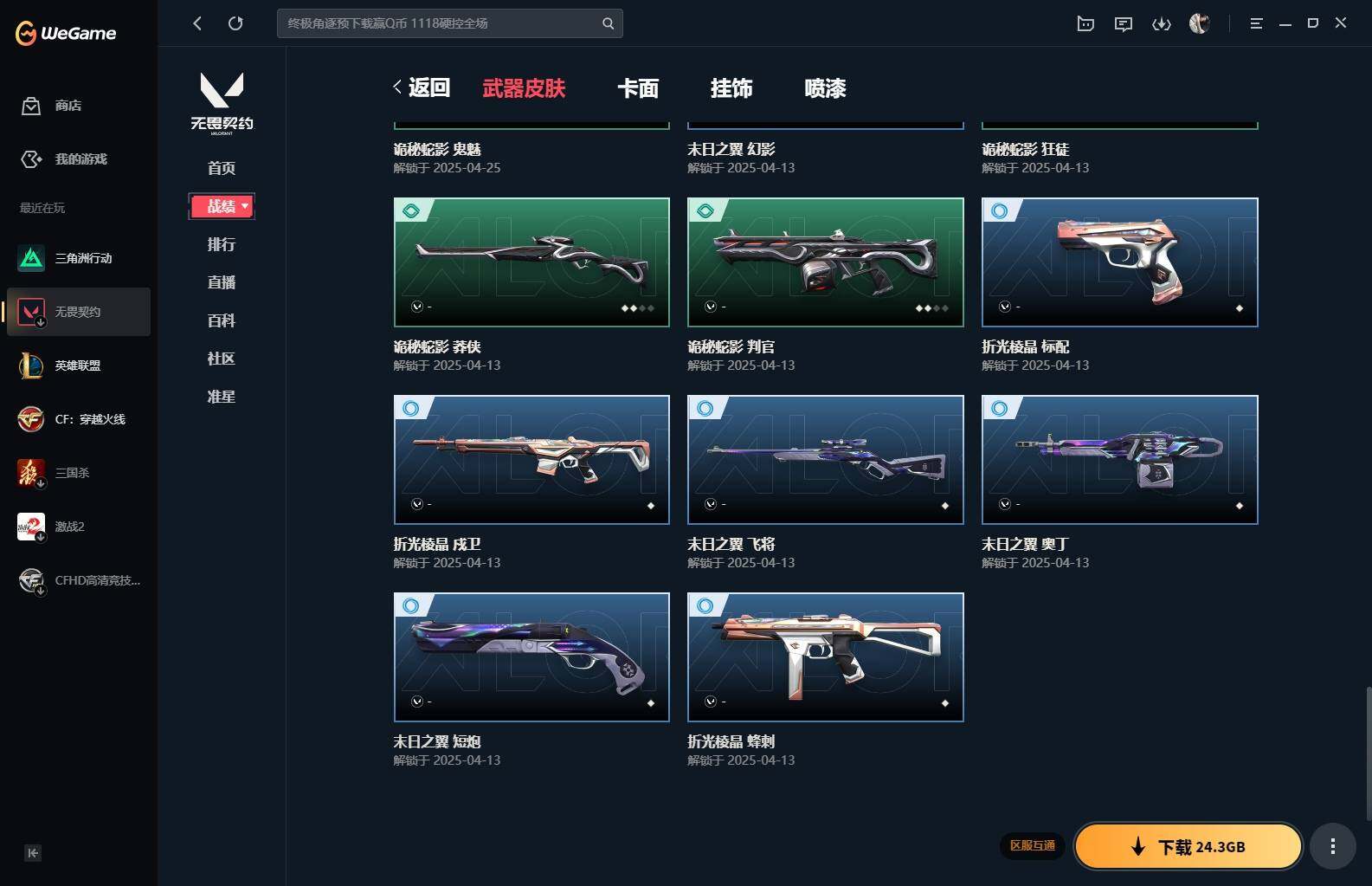Image resolution: width=1372 pixels, height=886 pixels.
Task: Click the tier badge on 末日之翼 短炮 card
Action: pos(411,605)
